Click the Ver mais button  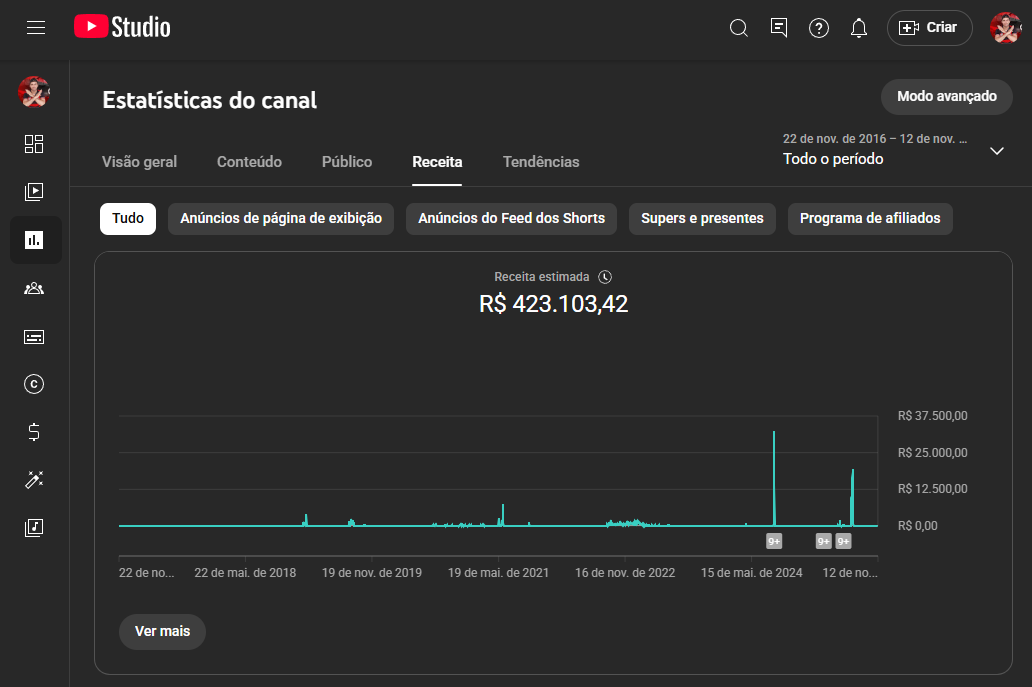(162, 632)
